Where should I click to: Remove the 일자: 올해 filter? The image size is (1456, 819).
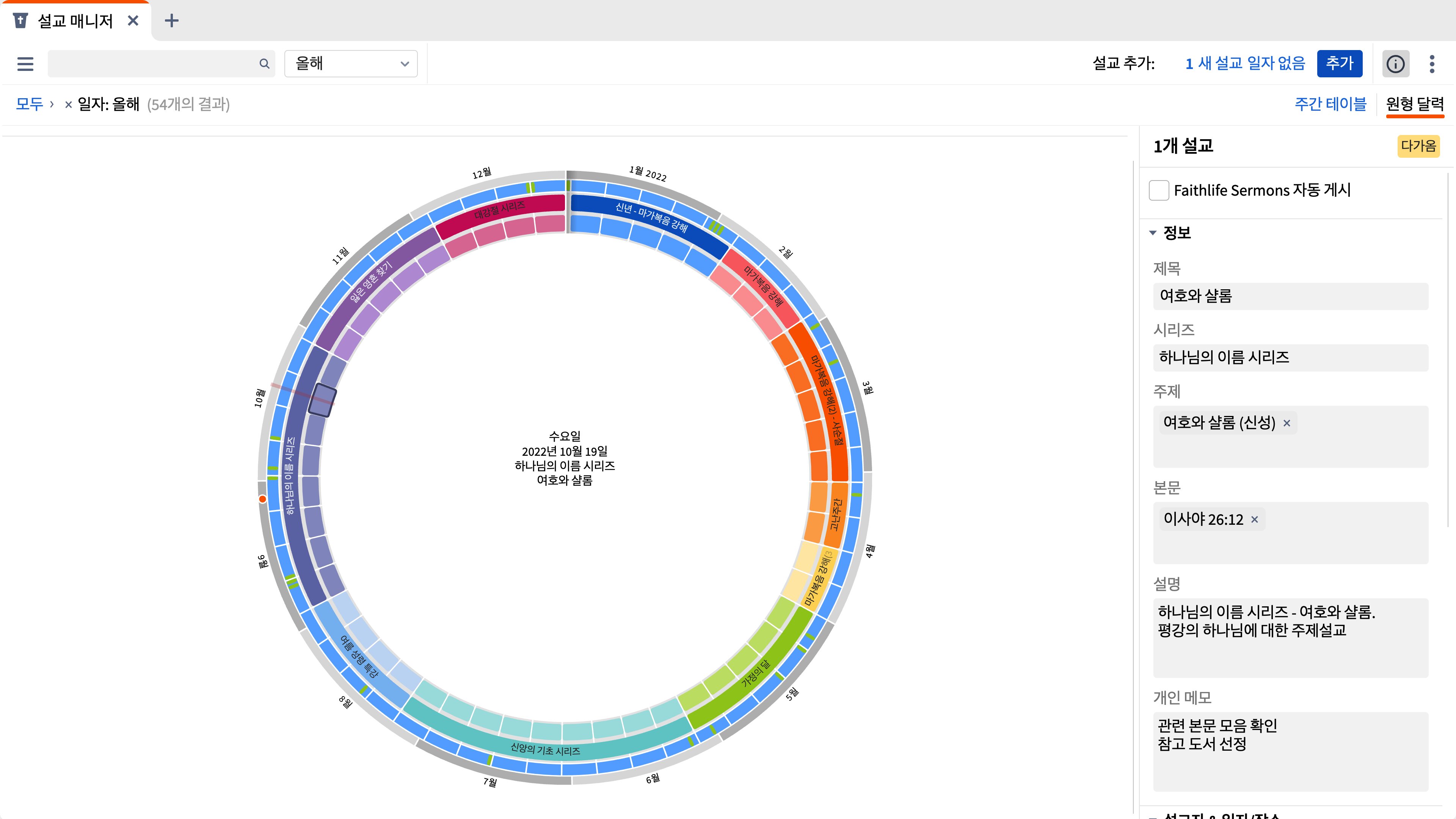coord(68,105)
